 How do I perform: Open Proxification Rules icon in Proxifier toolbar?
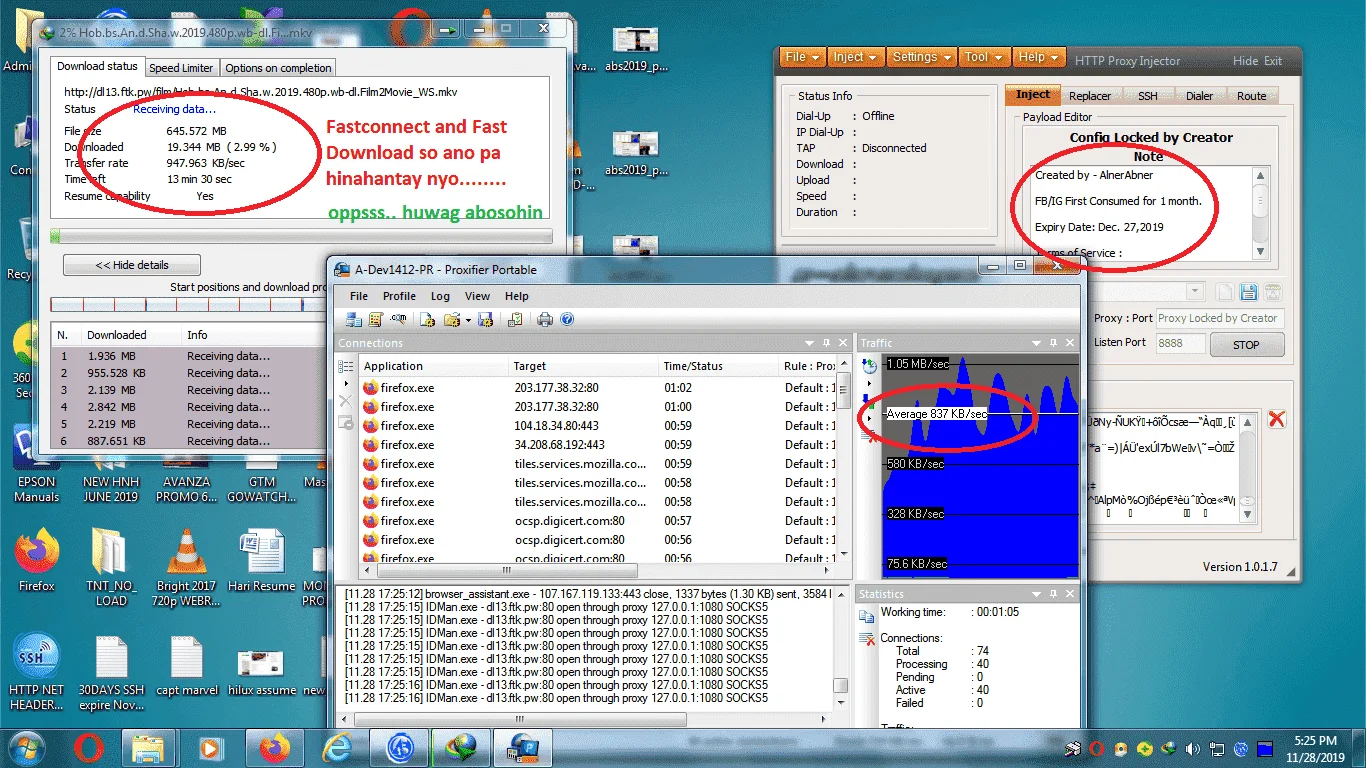pyautogui.click(x=376, y=320)
